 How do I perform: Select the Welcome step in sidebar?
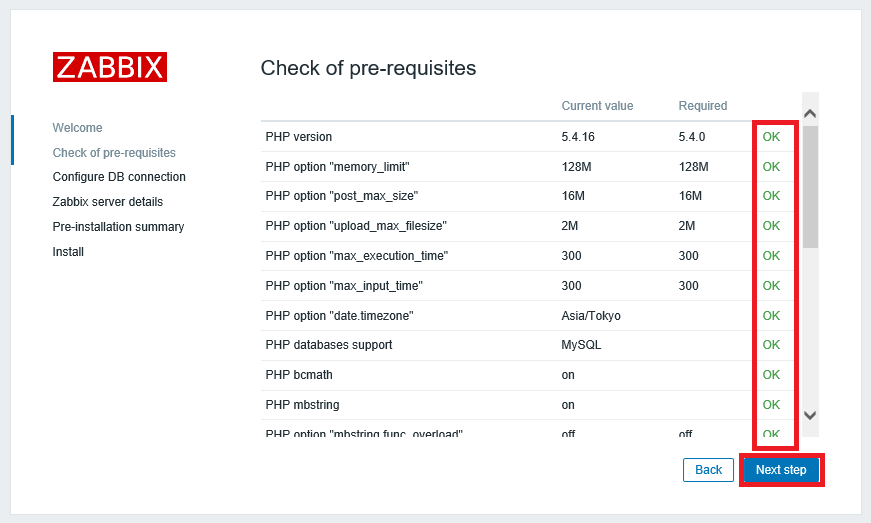77,128
